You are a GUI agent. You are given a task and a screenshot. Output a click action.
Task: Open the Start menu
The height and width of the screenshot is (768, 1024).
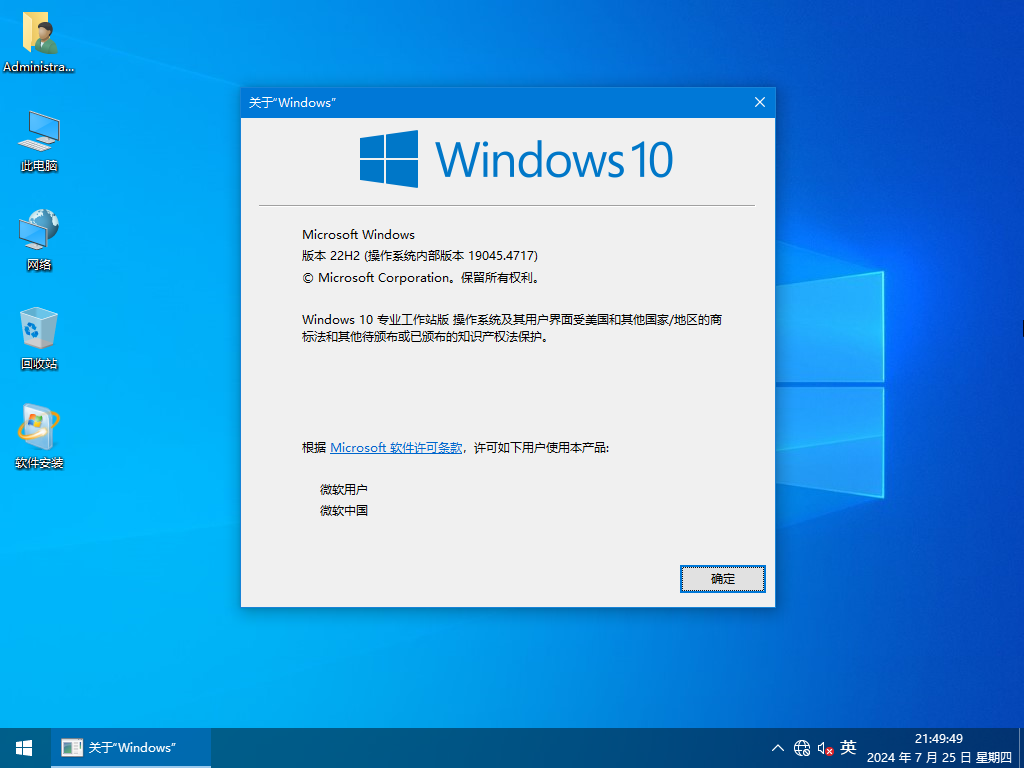click(22, 747)
